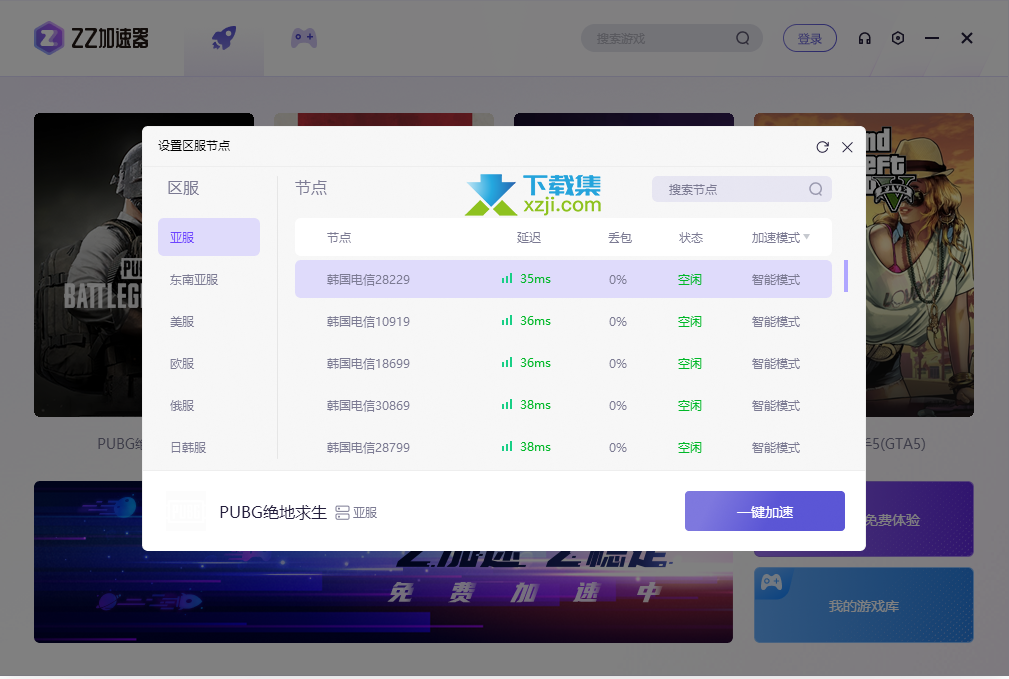The image size is (1009, 679).
Task: Click signal bars icon for 韩国电信18699
Action: [507, 363]
